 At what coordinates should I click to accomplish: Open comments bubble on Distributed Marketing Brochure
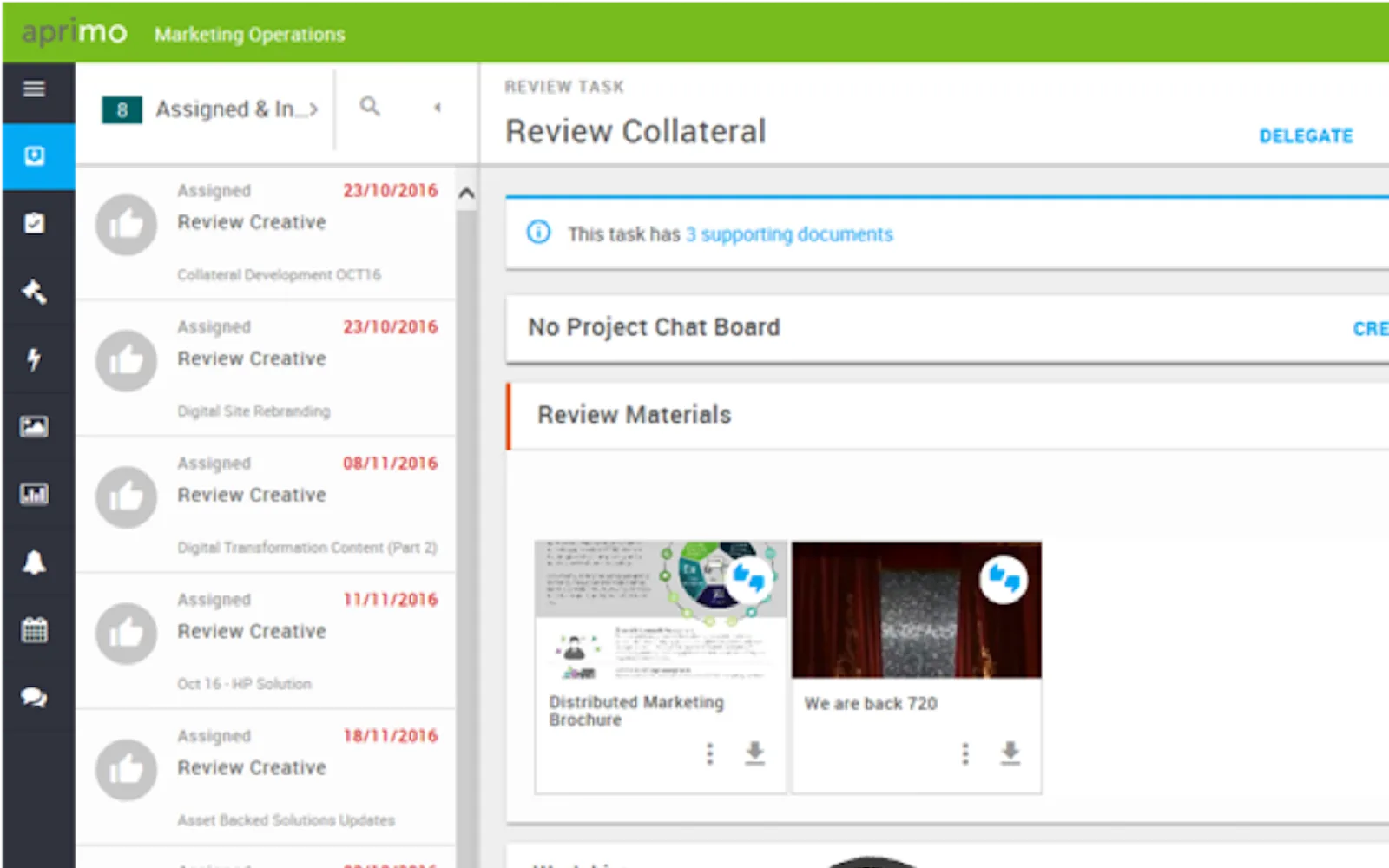click(748, 578)
